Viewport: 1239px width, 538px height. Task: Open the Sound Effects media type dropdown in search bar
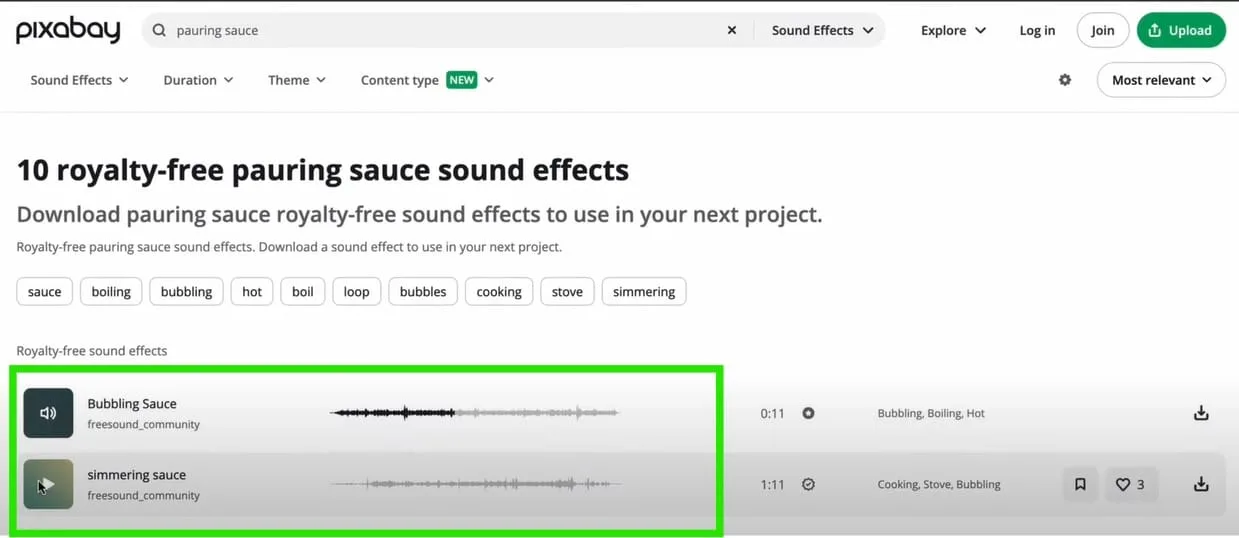pyautogui.click(x=822, y=30)
